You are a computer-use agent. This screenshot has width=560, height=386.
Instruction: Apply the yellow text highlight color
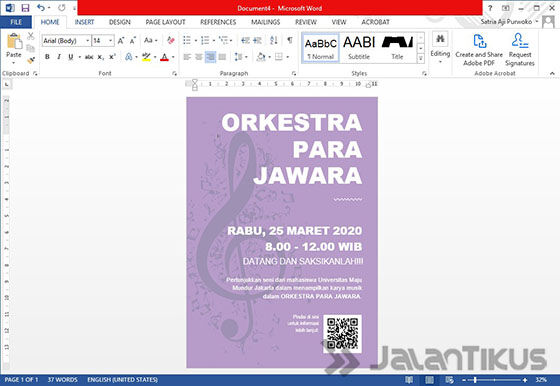146,57
